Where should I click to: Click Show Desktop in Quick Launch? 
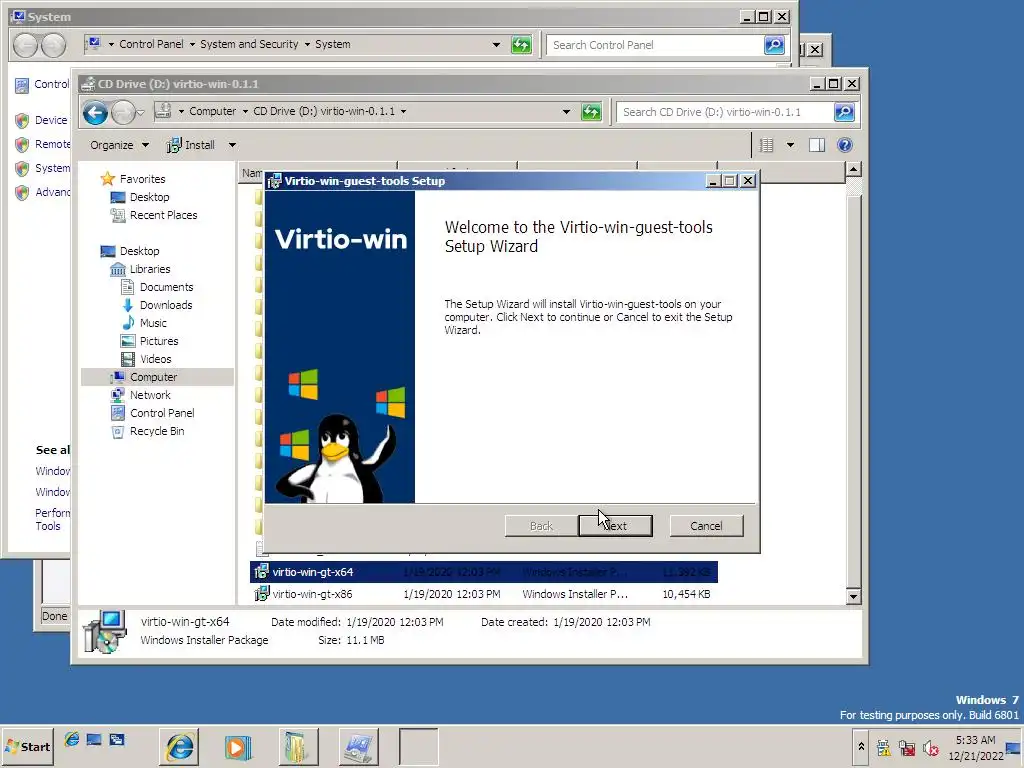[94, 739]
